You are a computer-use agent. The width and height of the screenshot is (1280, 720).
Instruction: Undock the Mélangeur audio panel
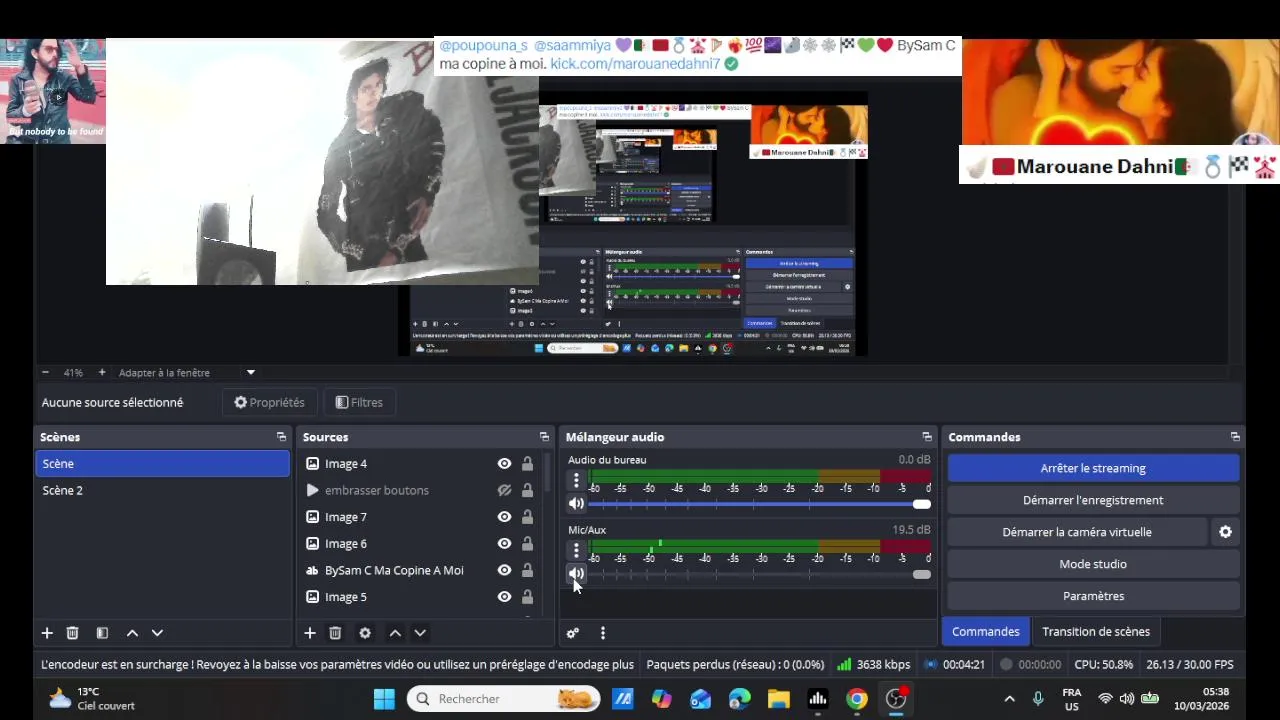(x=927, y=437)
